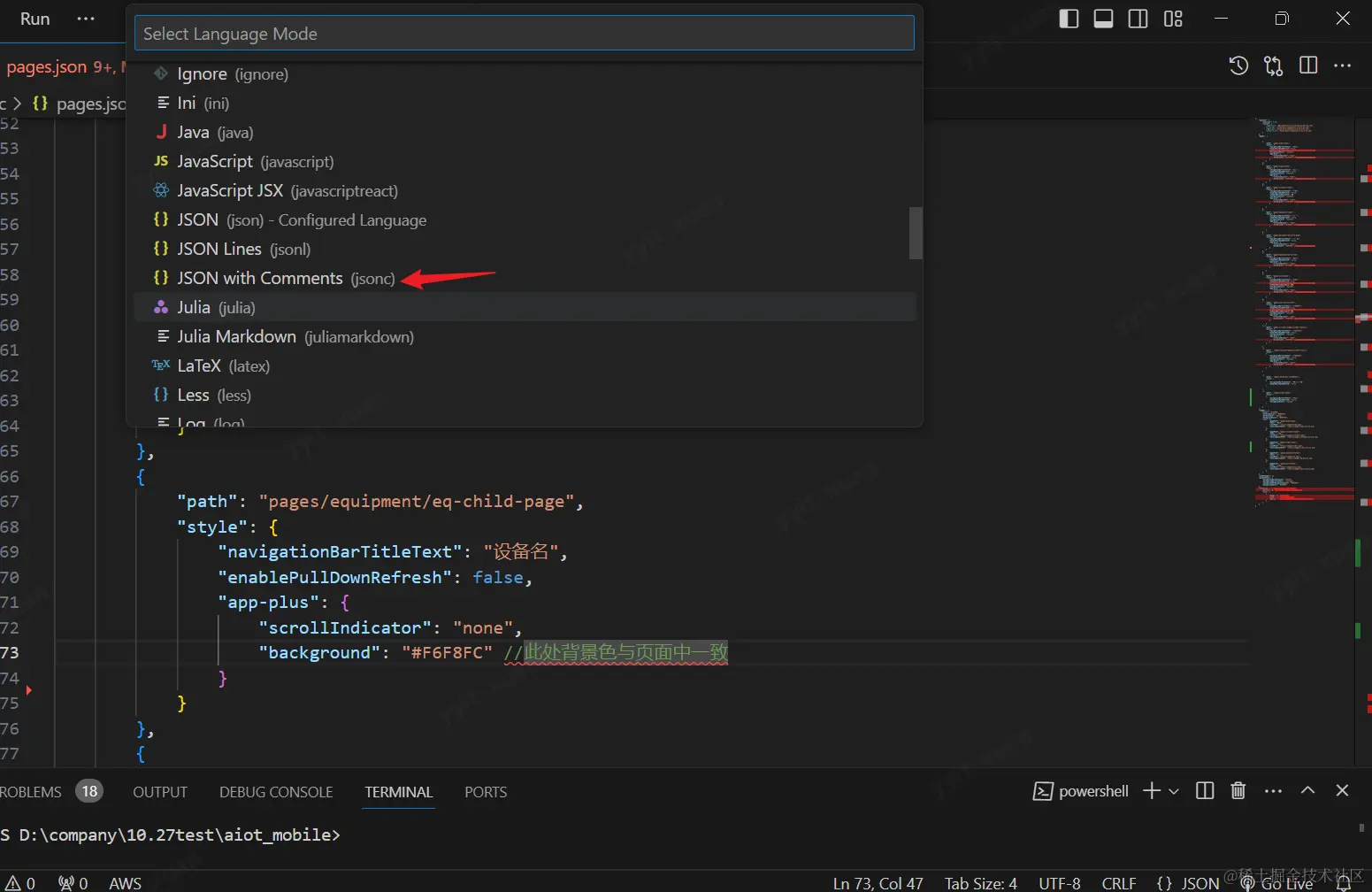The image size is (1372, 892).
Task: Choose Julia from the language list
Action: (193, 307)
